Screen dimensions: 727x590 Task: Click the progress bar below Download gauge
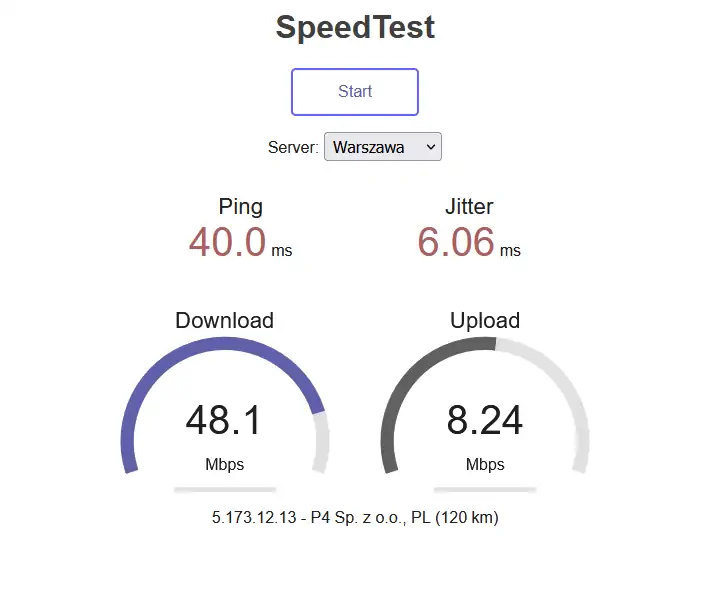pos(224,490)
